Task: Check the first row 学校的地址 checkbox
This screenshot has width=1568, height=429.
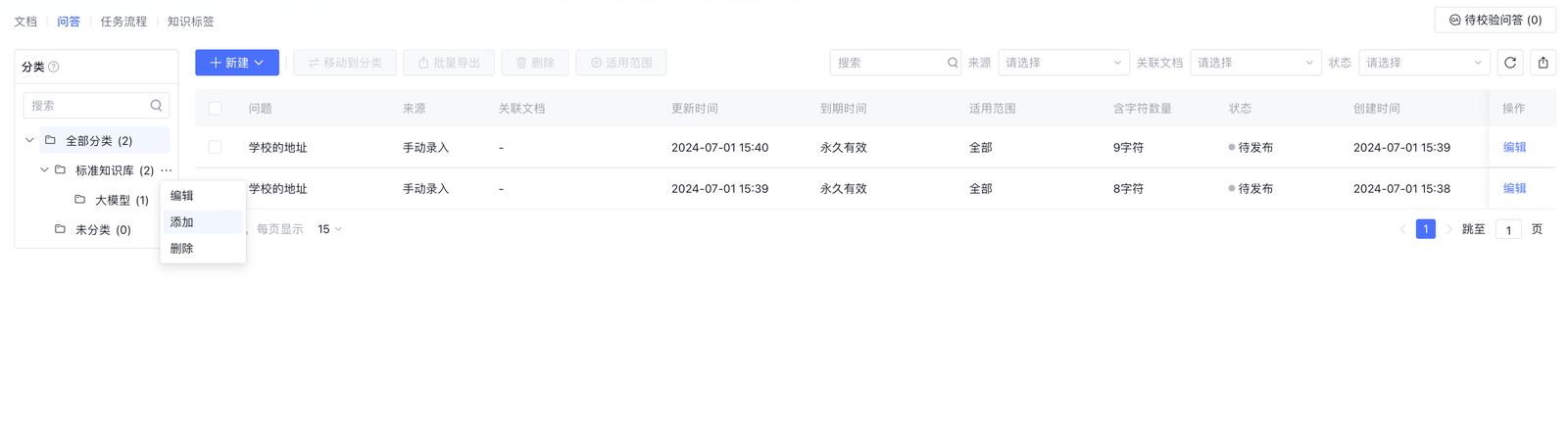Action: (x=215, y=147)
